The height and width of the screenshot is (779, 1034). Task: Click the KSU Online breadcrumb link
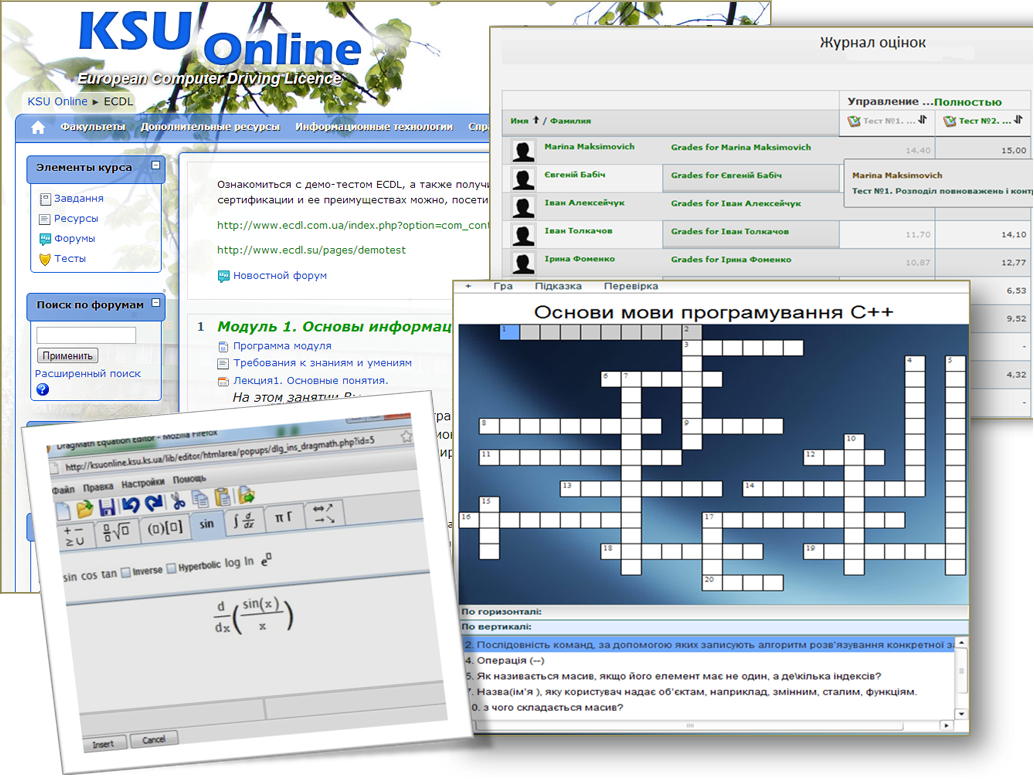[x=57, y=101]
